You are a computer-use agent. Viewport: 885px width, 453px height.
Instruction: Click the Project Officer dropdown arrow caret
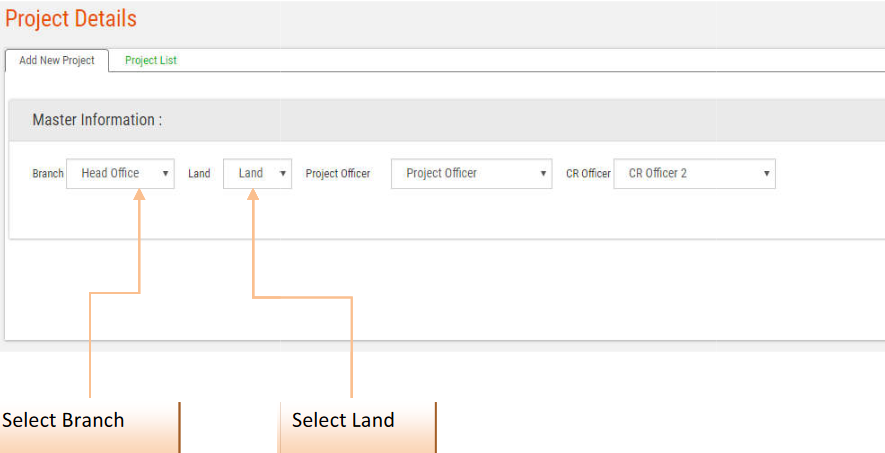coord(543,174)
